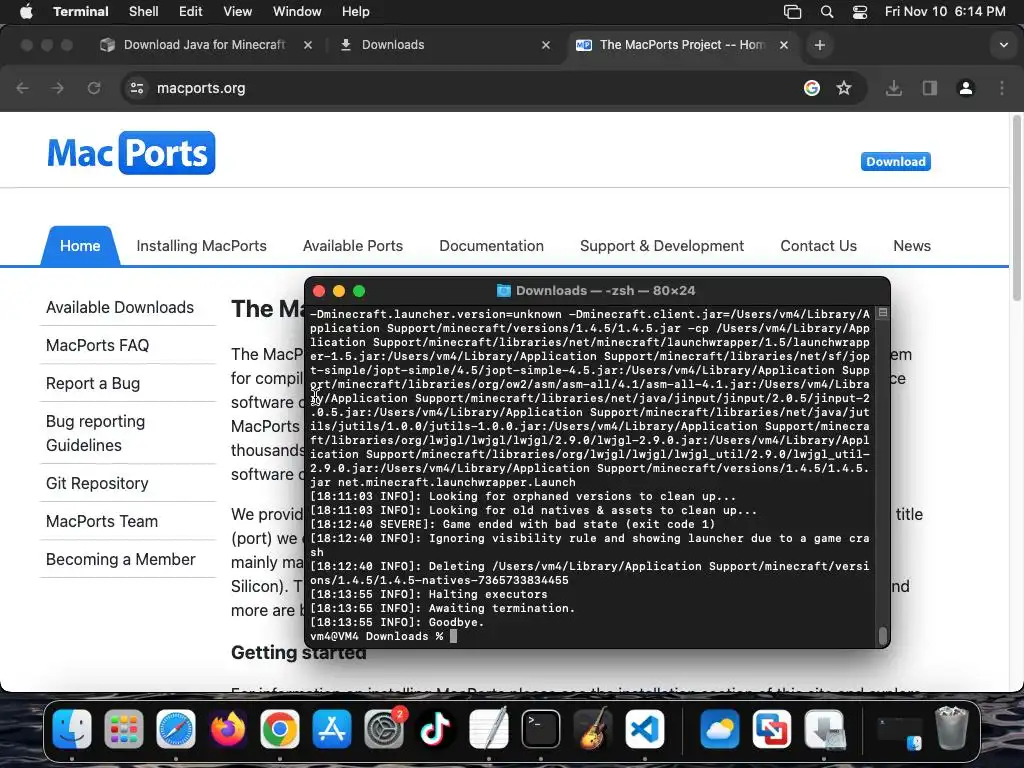Screen dimensions: 1024x768
Task: Open Report a Bug sidebar link
Action: click(93, 383)
